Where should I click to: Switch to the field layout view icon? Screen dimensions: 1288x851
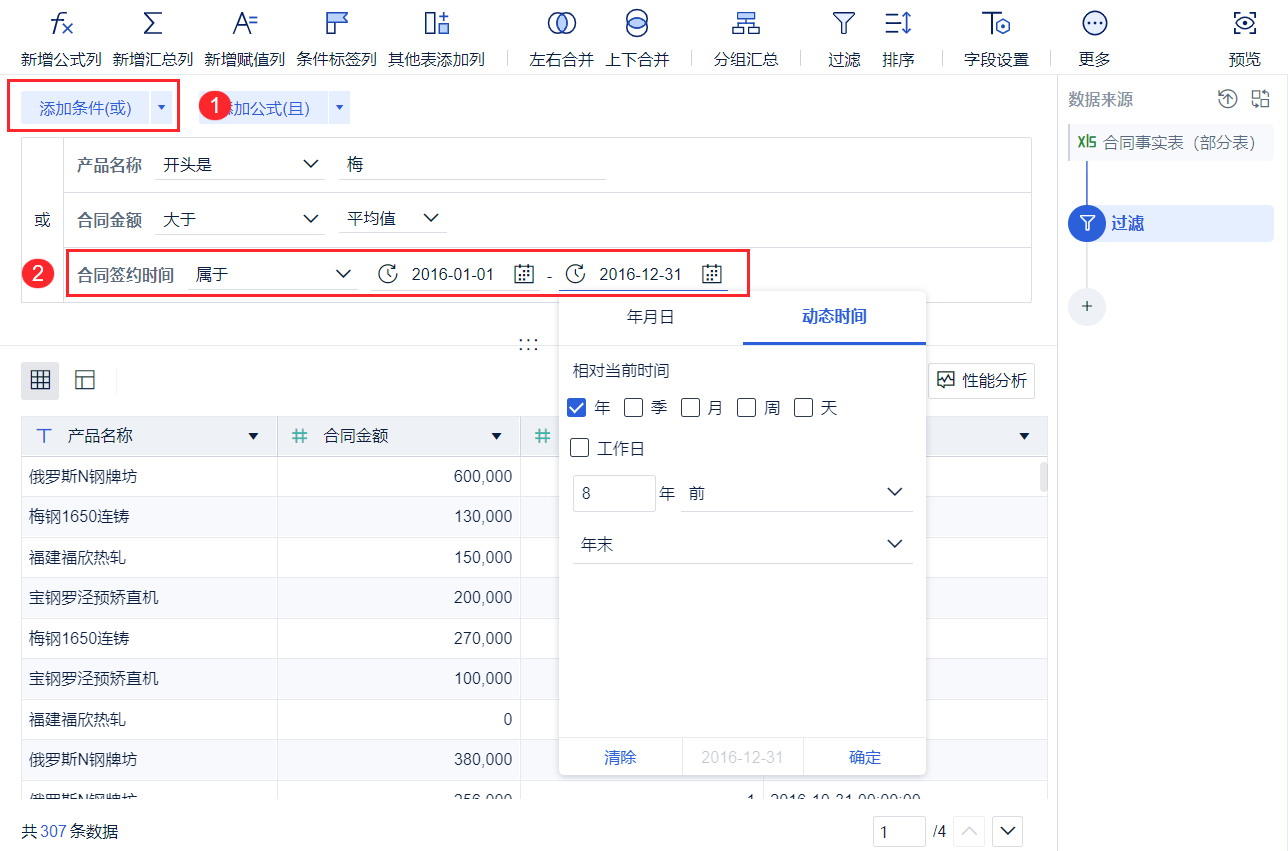click(x=85, y=380)
